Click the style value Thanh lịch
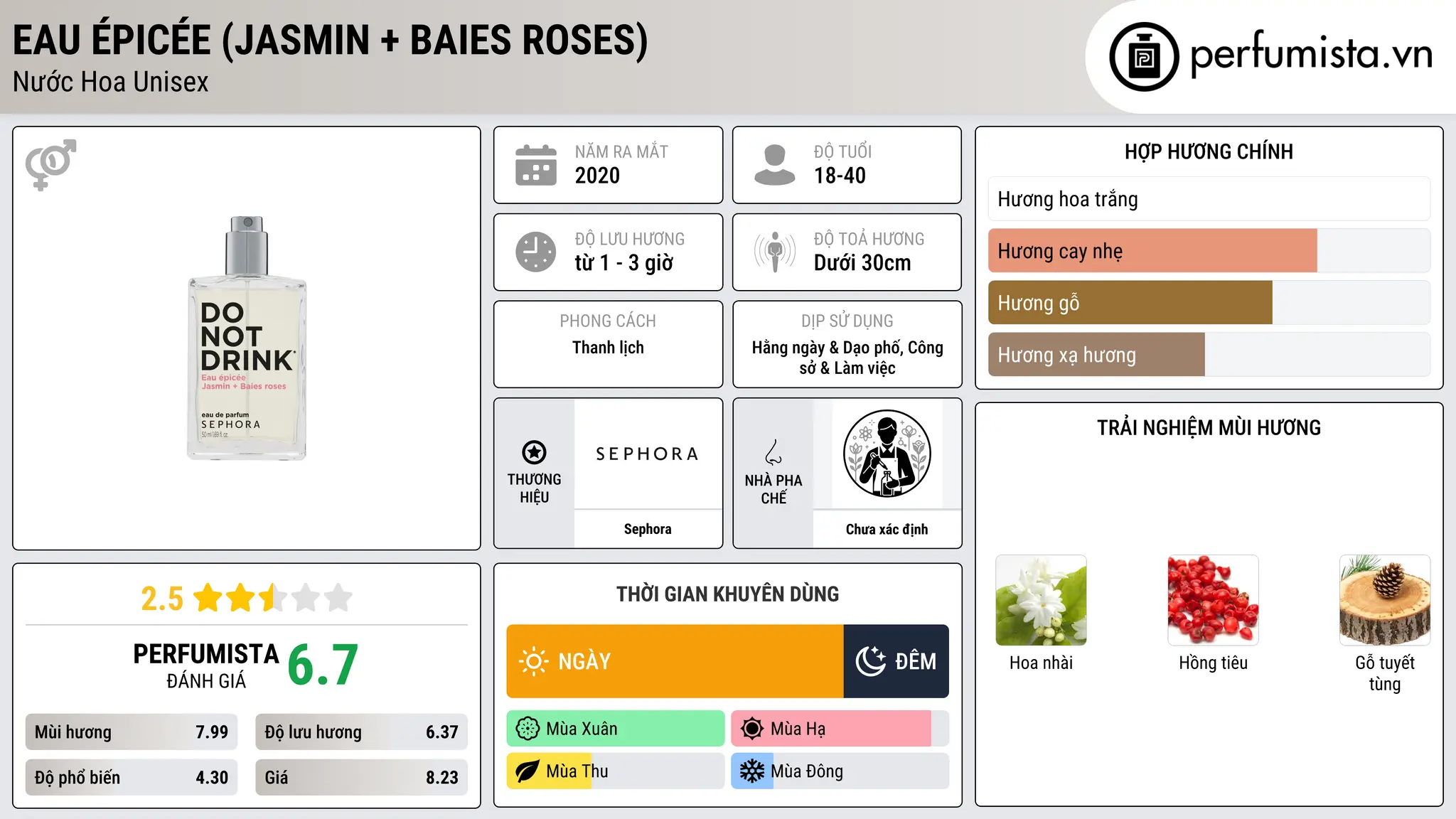The width and height of the screenshot is (1456, 819). pos(608,348)
